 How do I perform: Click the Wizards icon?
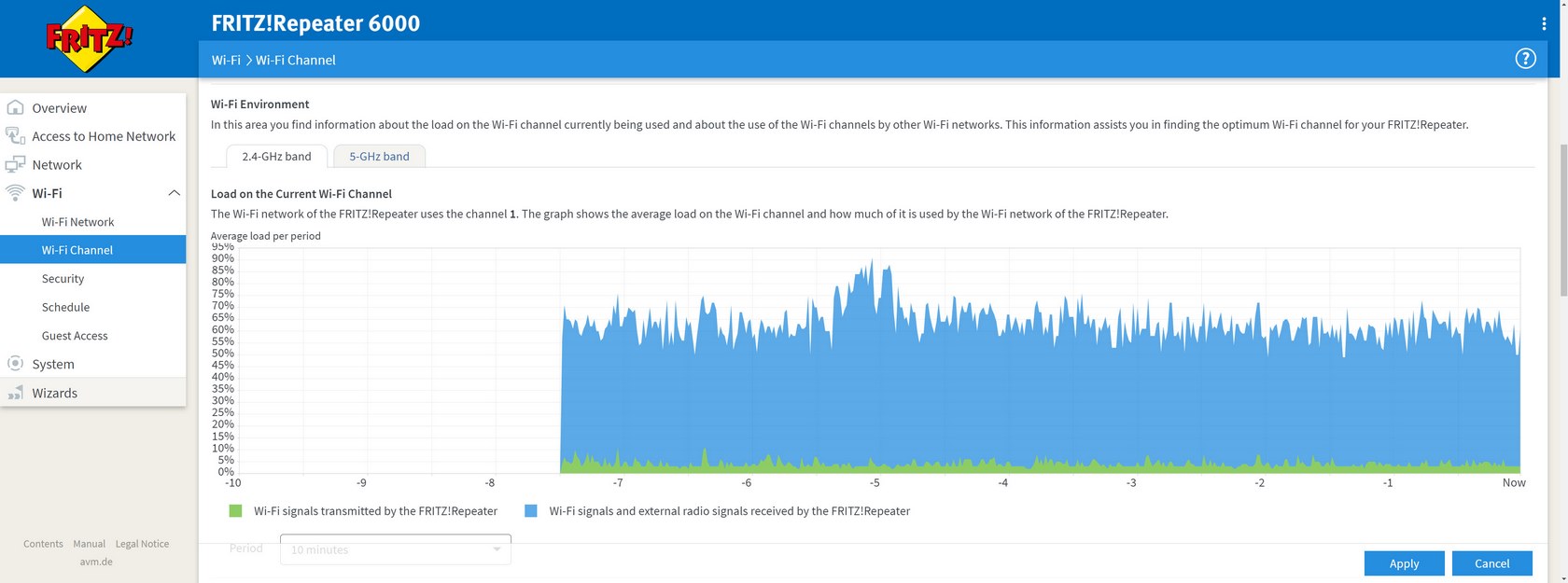[15, 393]
